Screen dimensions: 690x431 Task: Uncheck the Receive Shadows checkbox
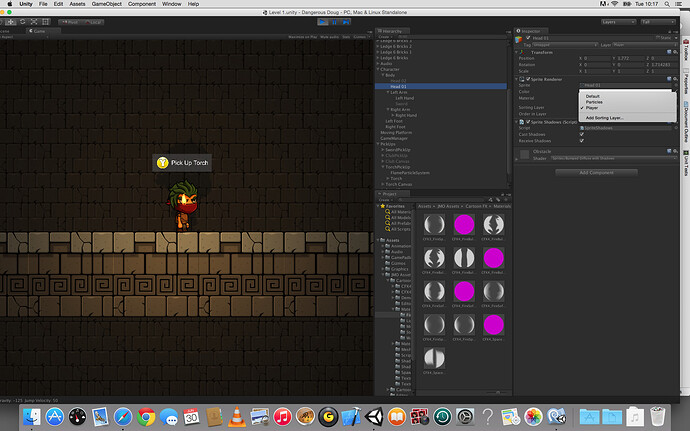[582, 141]
